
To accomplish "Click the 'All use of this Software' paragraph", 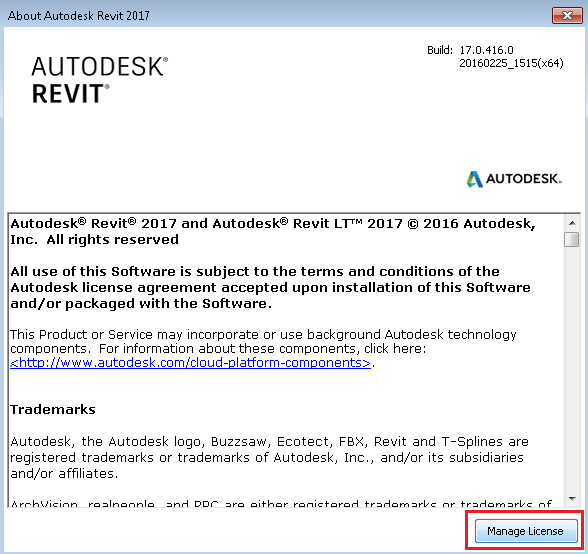I will pos(270,287).
